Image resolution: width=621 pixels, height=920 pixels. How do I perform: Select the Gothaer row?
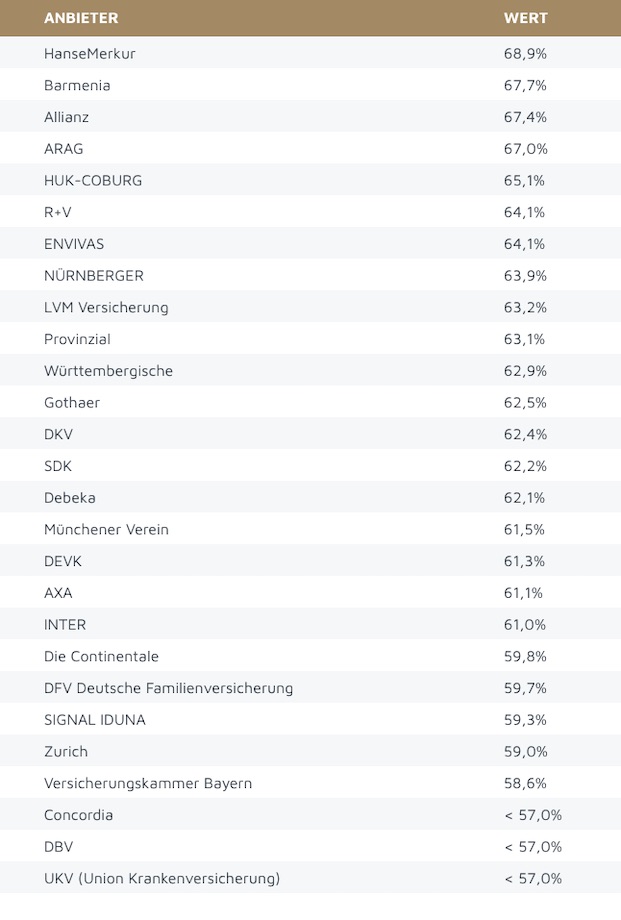[x=72, y=403]
